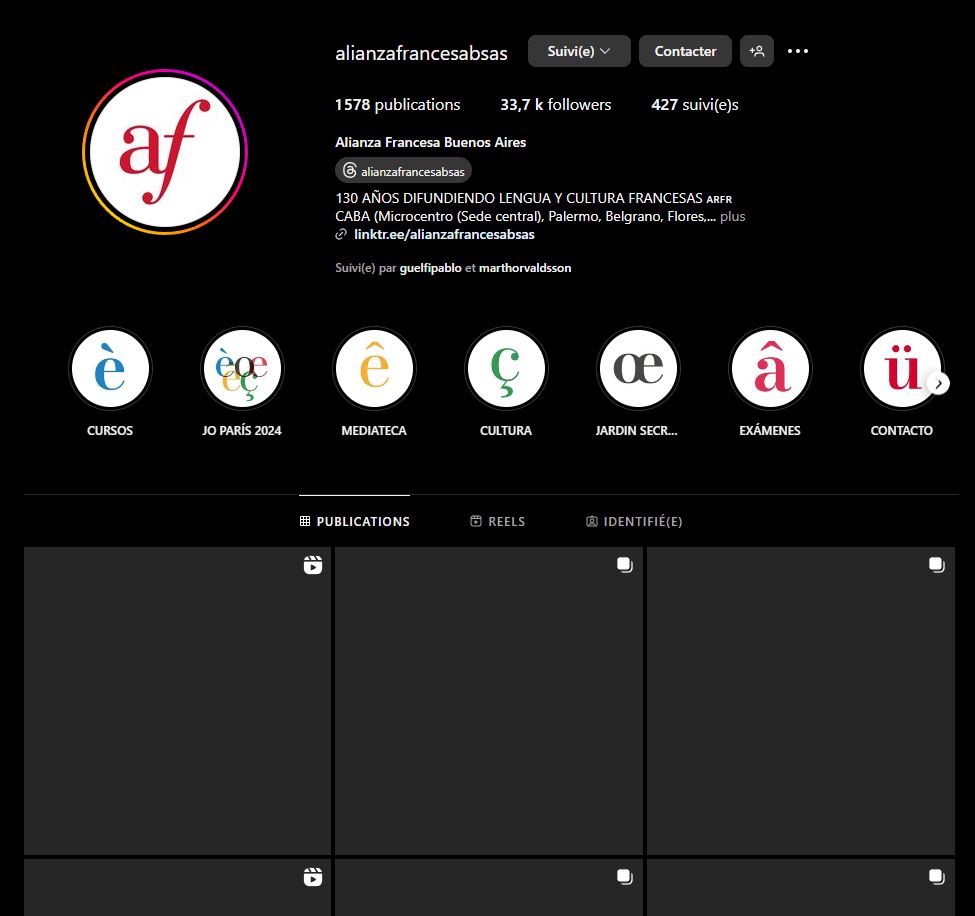Open the Alianza Francesa profile picture story
Image resolution: width=975 pixels, height=916 pixels.
(x=165, y=152)
